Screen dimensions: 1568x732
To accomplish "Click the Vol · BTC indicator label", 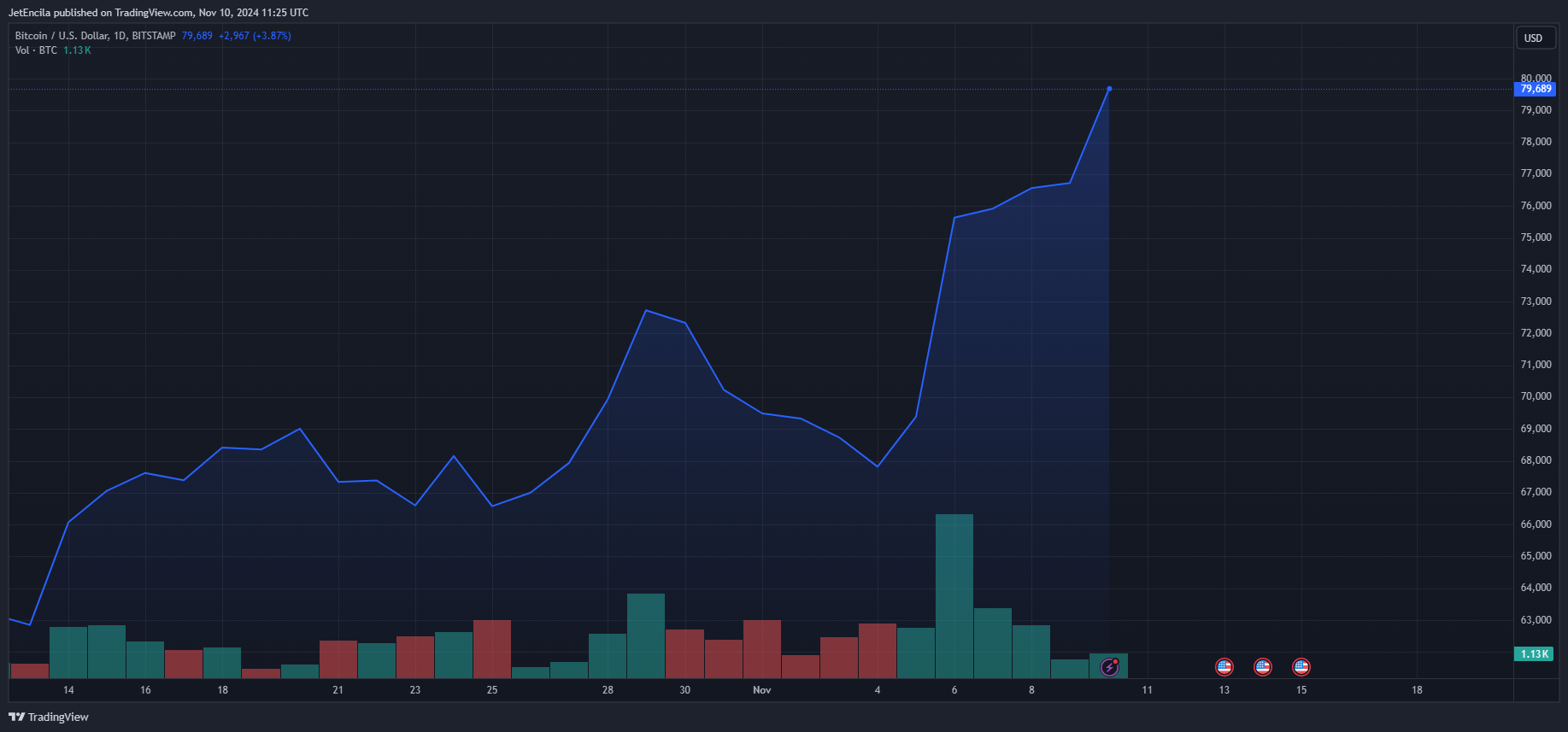I will tap(36, 50).
